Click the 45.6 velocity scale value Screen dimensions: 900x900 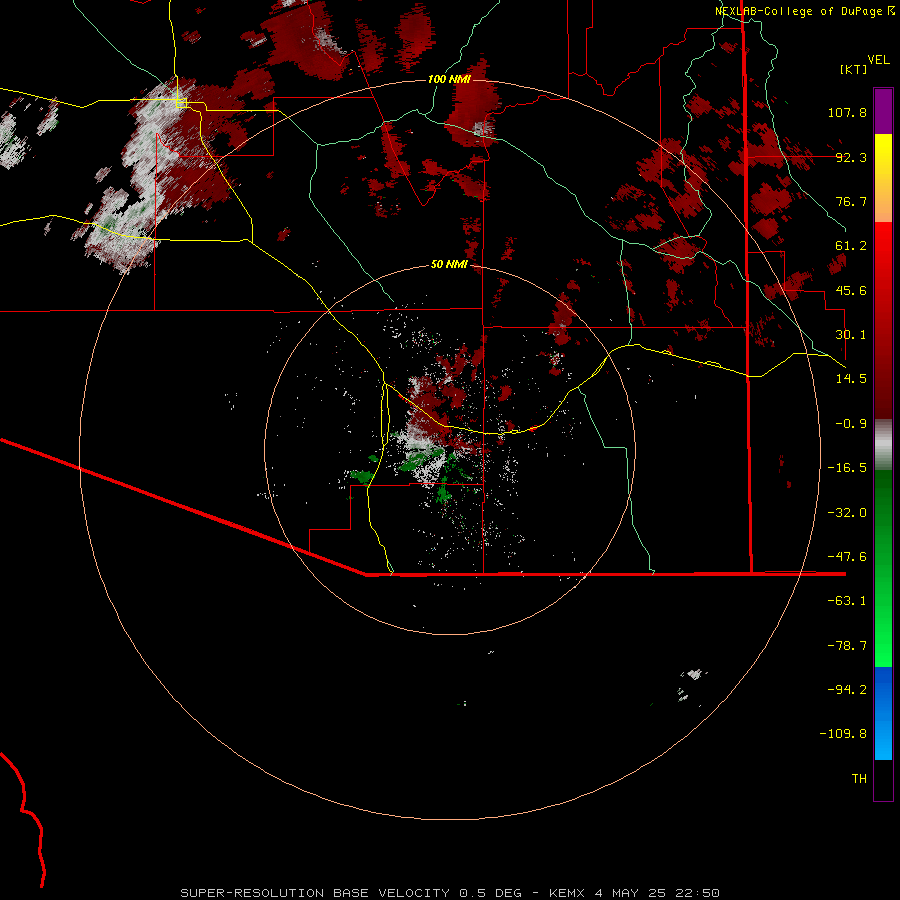[851, 290]
